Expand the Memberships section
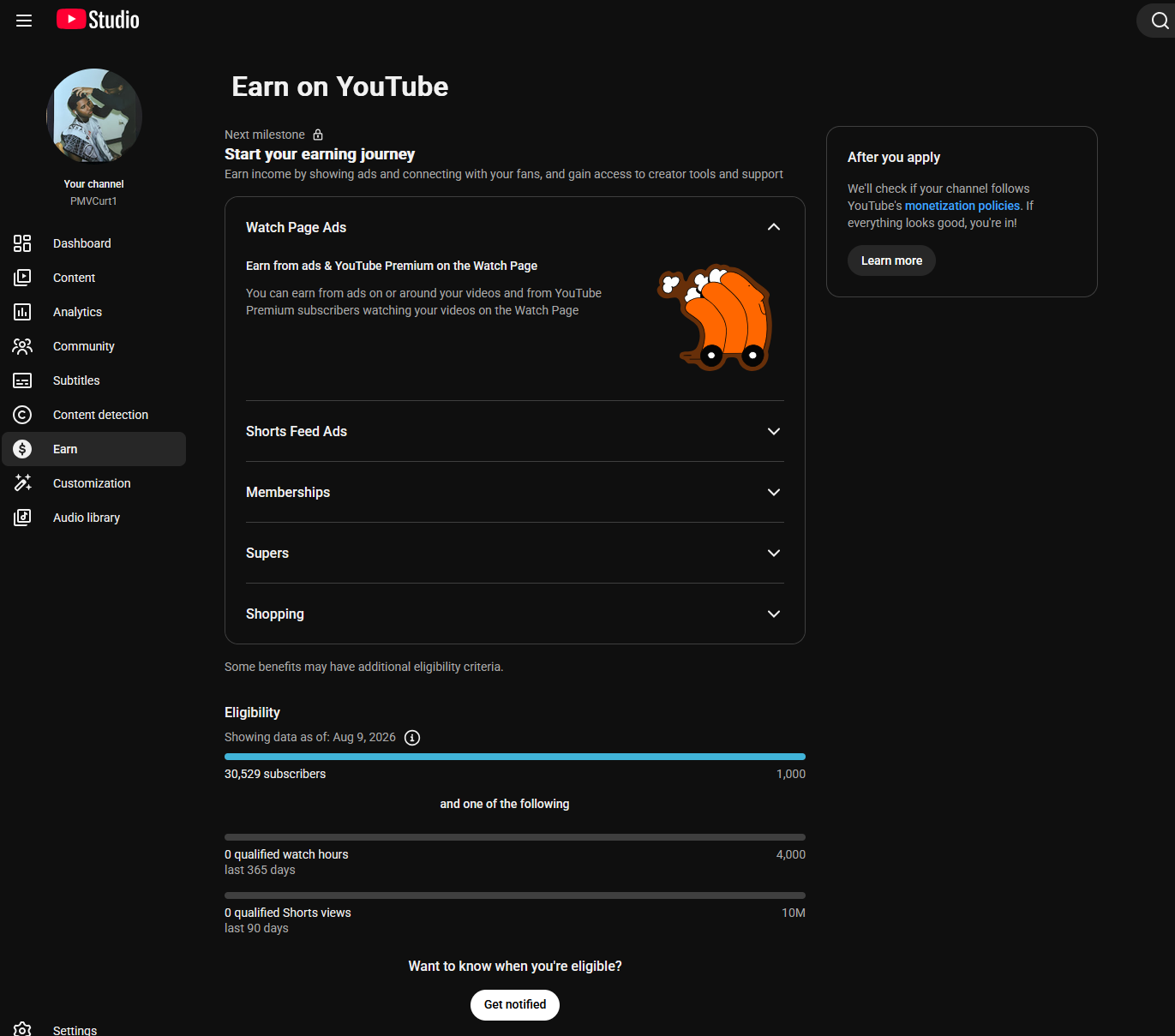This screenshot has height=1036, width=1175. (x=774, y=492)
